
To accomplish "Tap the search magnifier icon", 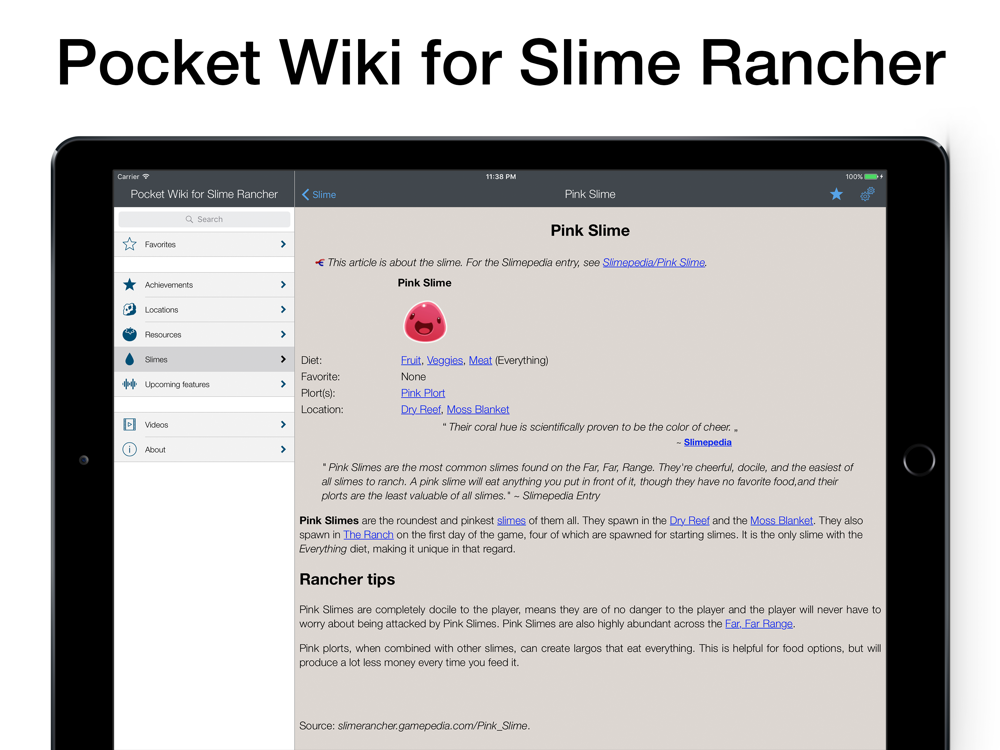I will point(189,219).
